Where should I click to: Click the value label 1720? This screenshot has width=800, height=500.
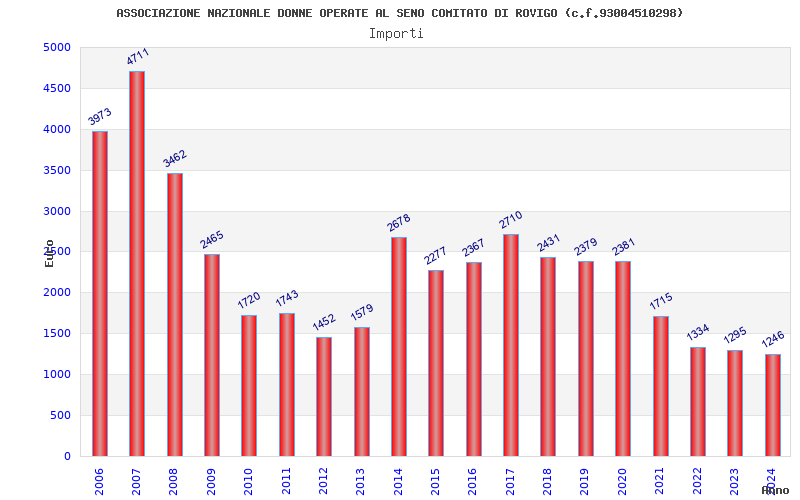point(249,300)
